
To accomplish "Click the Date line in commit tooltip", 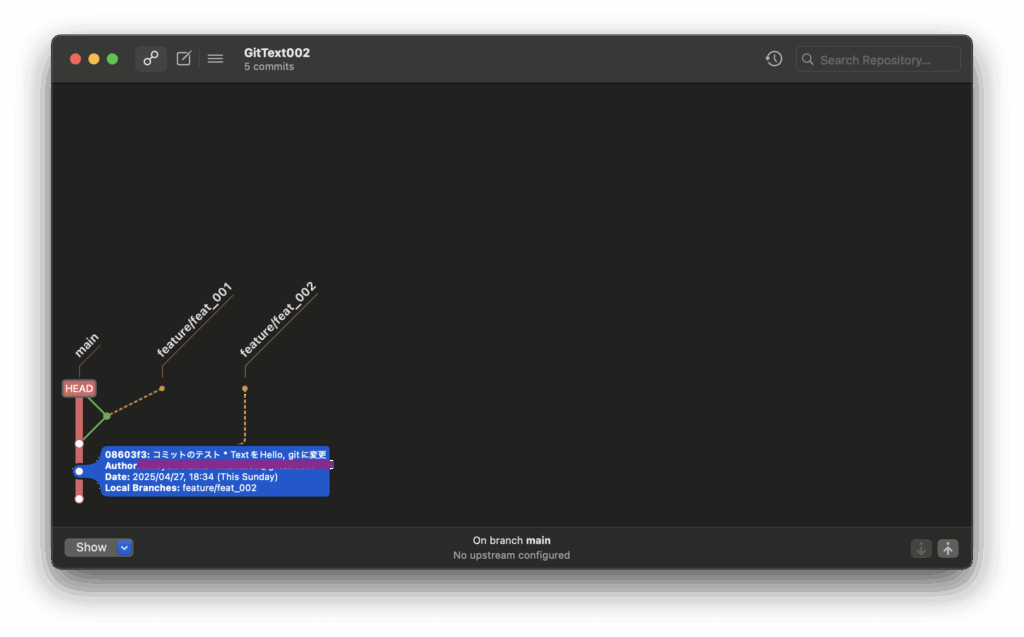I will [x=191, y=477].
